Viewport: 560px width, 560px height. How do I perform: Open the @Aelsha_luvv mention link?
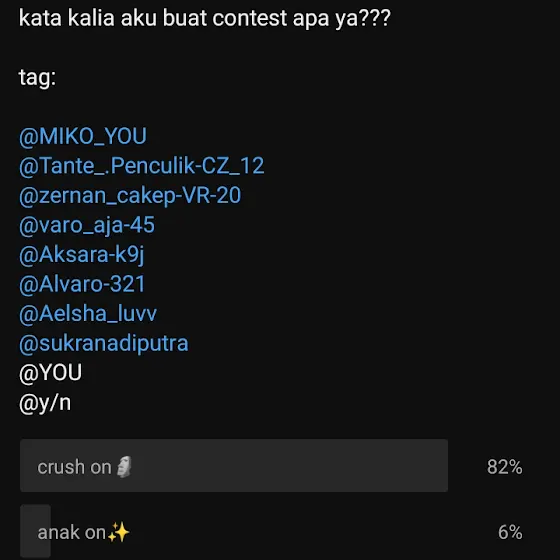pos(88,314)
